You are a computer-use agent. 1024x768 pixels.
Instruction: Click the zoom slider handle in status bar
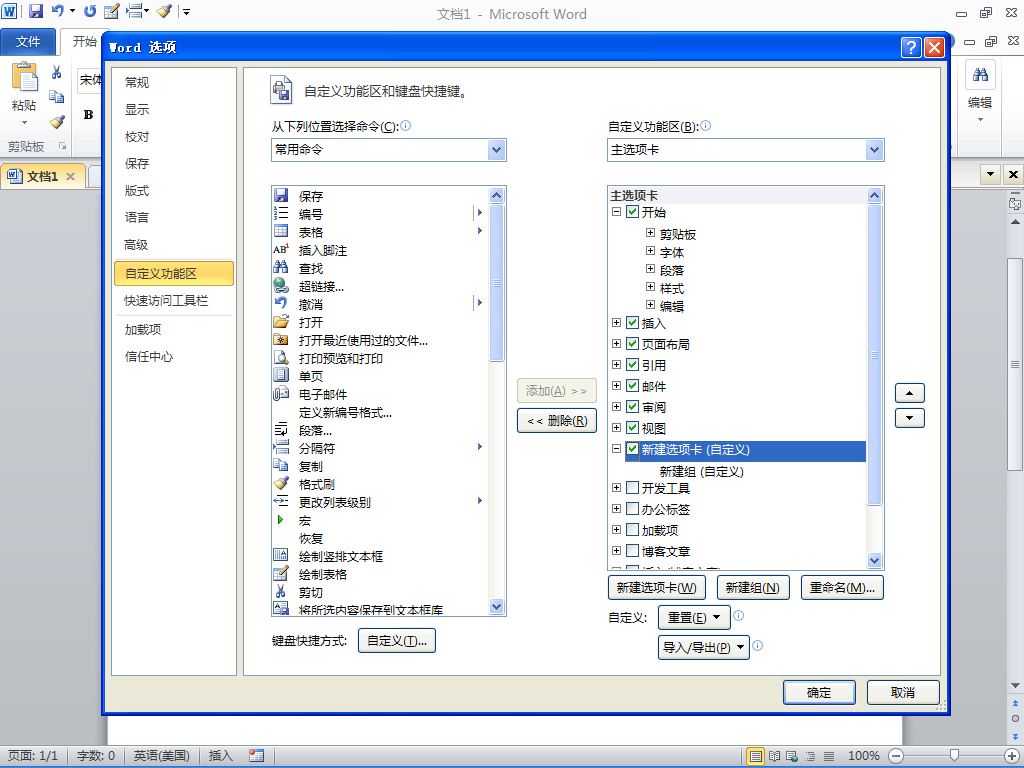953,756
